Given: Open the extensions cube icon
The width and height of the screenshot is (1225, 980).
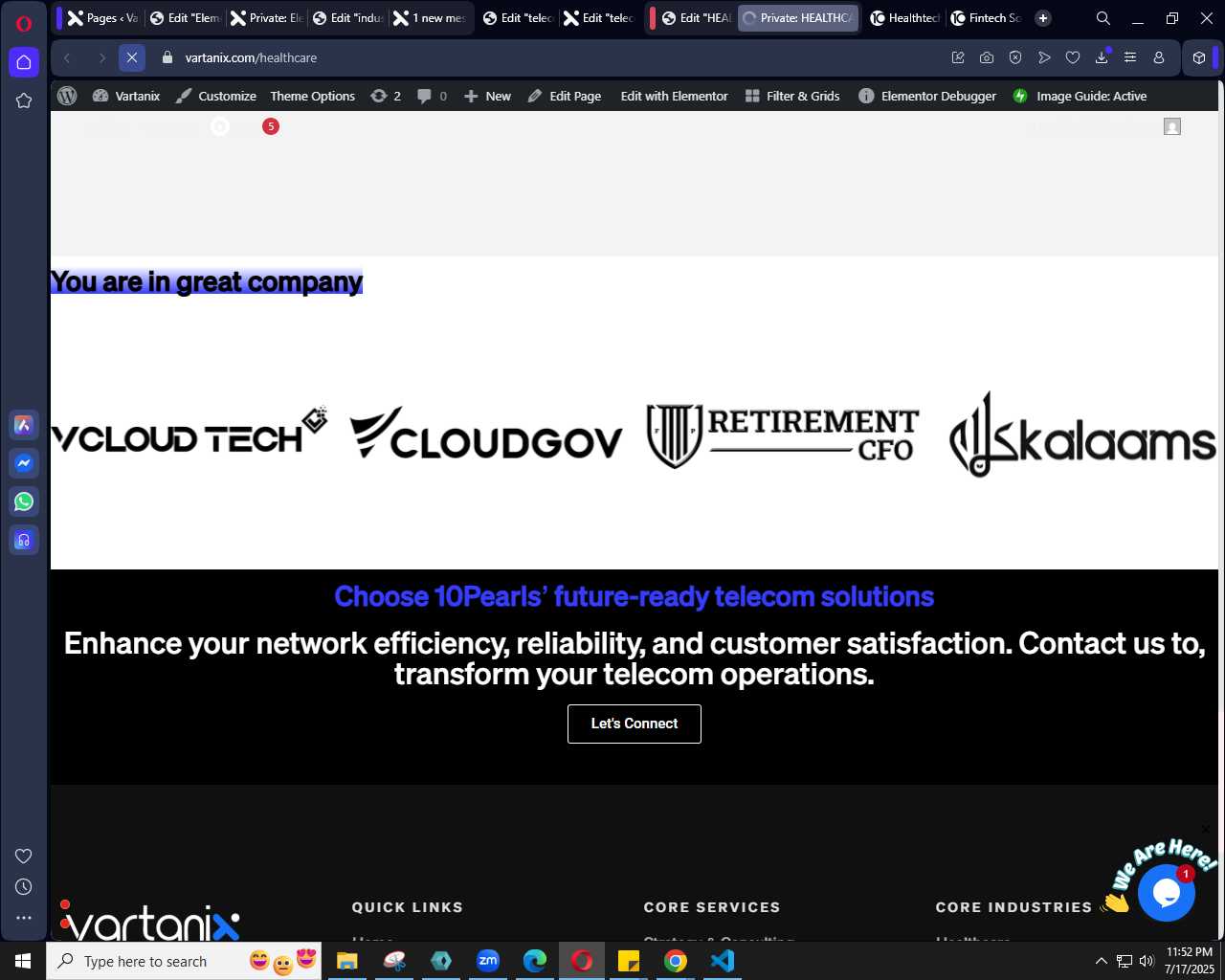Looking at the screenshot, I should [x=1199, y=57].
